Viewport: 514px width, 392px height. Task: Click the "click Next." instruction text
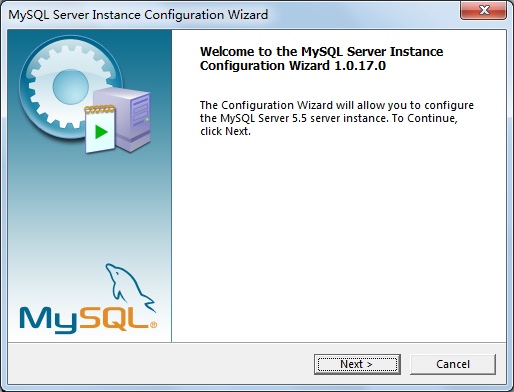coord(225,131)
